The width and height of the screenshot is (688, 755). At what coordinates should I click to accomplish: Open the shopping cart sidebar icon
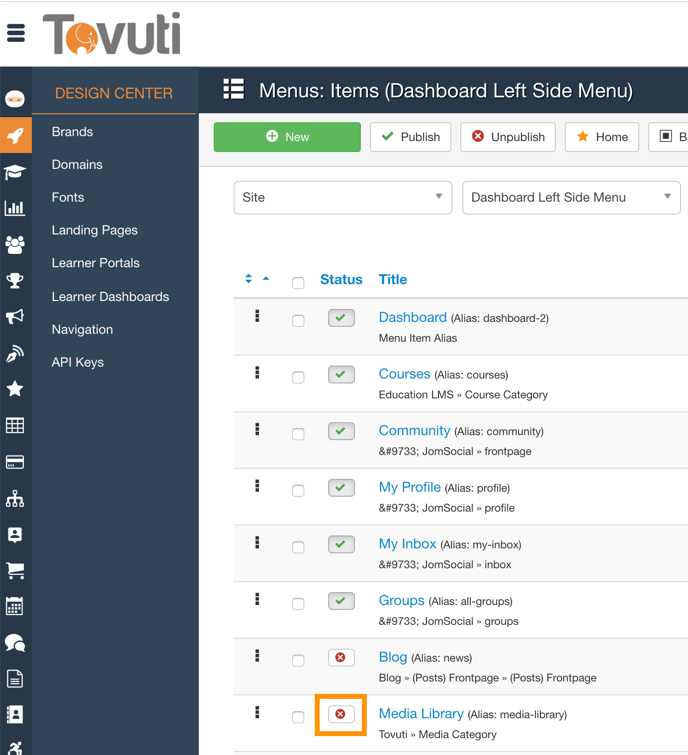coord(15,570)
